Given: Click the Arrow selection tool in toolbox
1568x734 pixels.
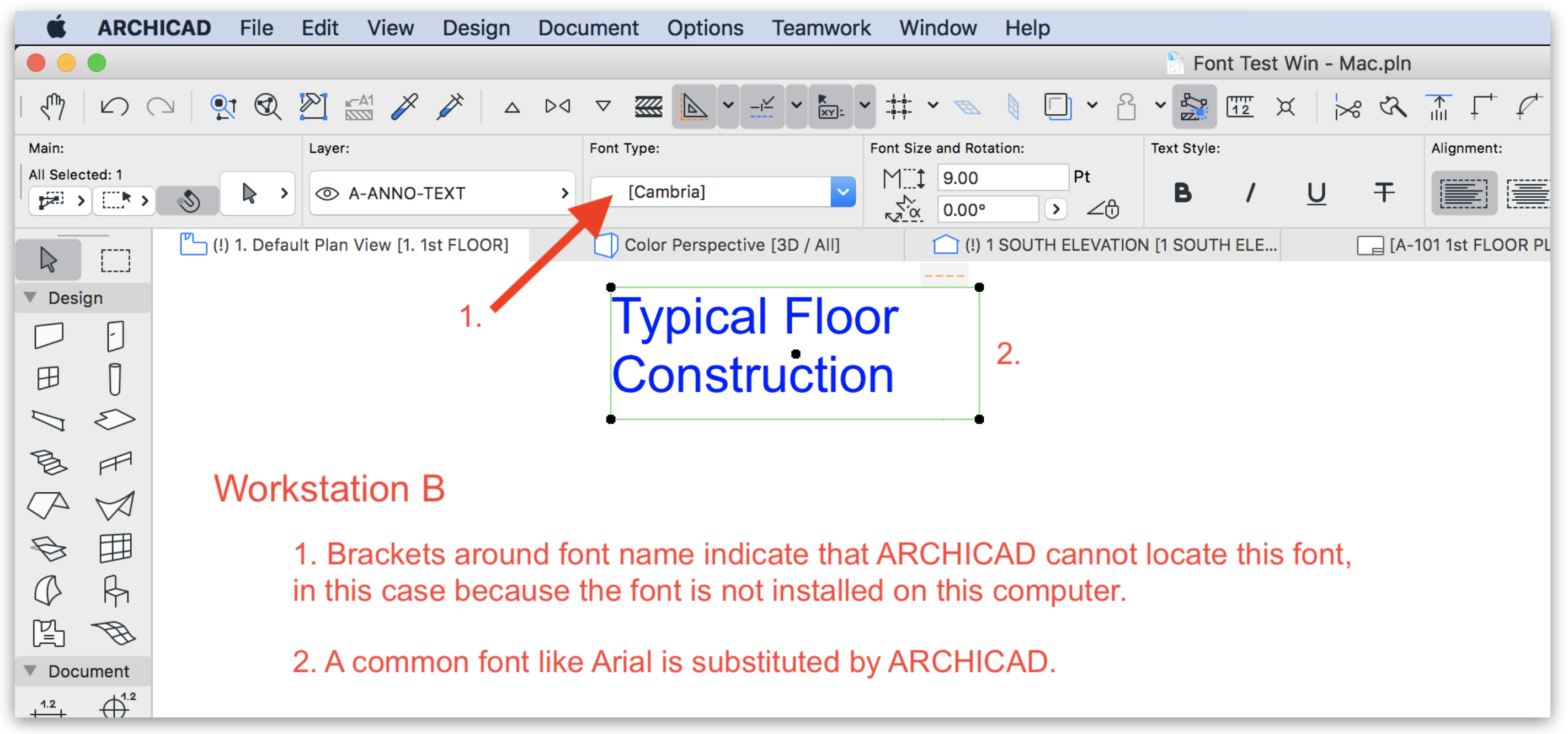Looking at the screenshot, I should point(48,260).
